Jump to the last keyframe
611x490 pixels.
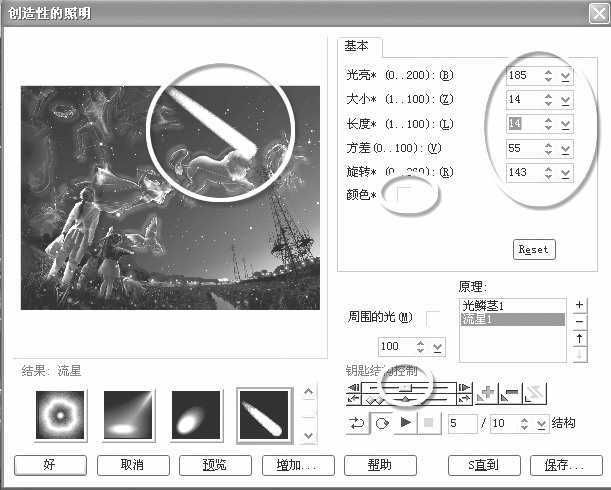tap(463, 387)
